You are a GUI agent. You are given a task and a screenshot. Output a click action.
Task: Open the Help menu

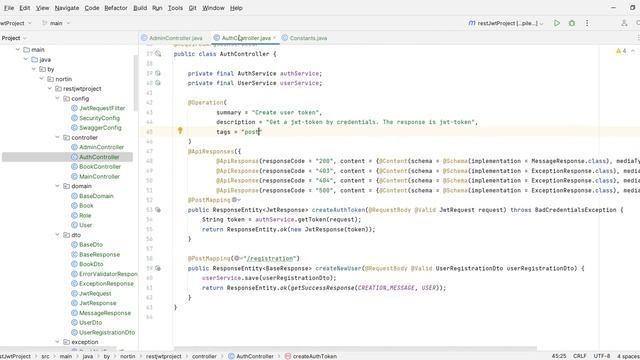236,8
